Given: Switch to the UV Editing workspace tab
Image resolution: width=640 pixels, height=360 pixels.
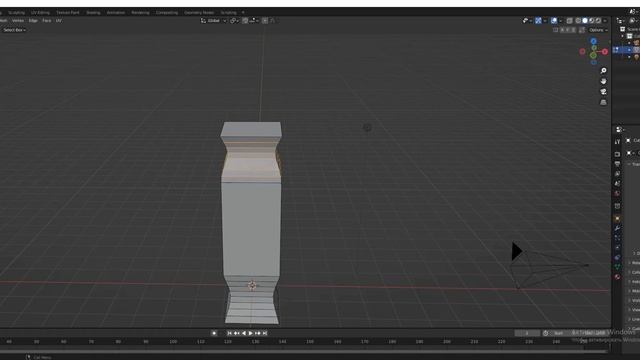Looking at the screenshot, I should [x=40, y=13].
